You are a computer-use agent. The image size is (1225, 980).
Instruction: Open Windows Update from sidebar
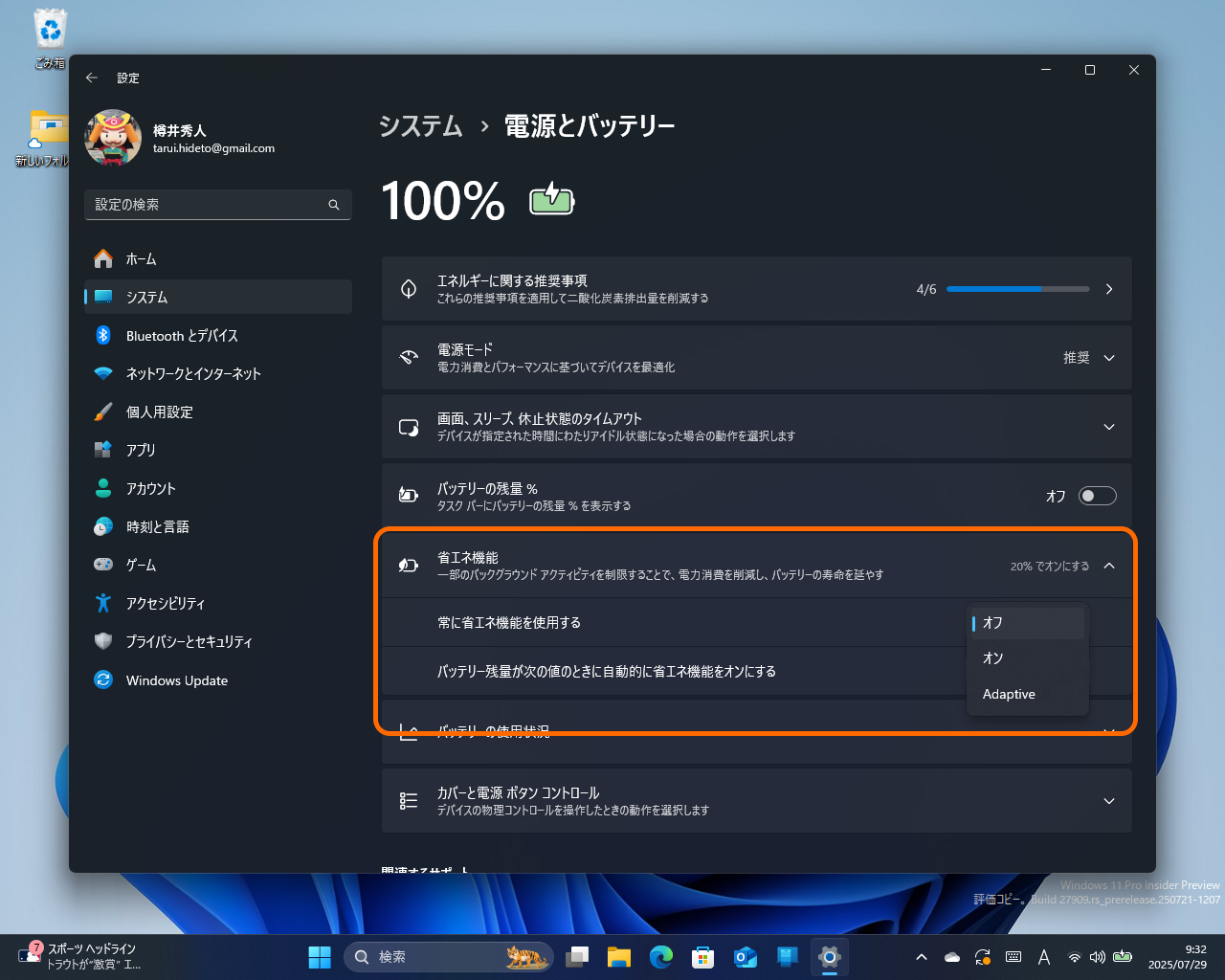point(177,679)
